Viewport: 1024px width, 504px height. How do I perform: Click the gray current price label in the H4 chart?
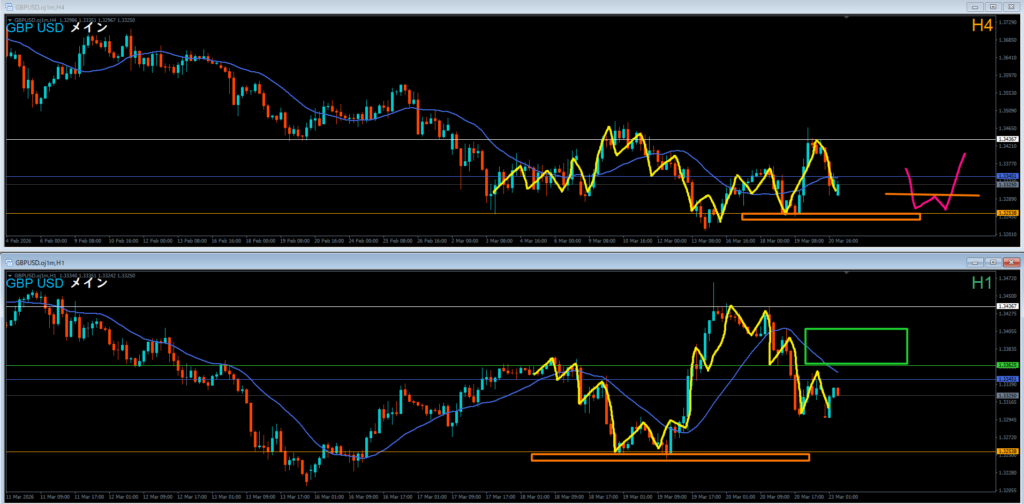(x=1006, y=185)
